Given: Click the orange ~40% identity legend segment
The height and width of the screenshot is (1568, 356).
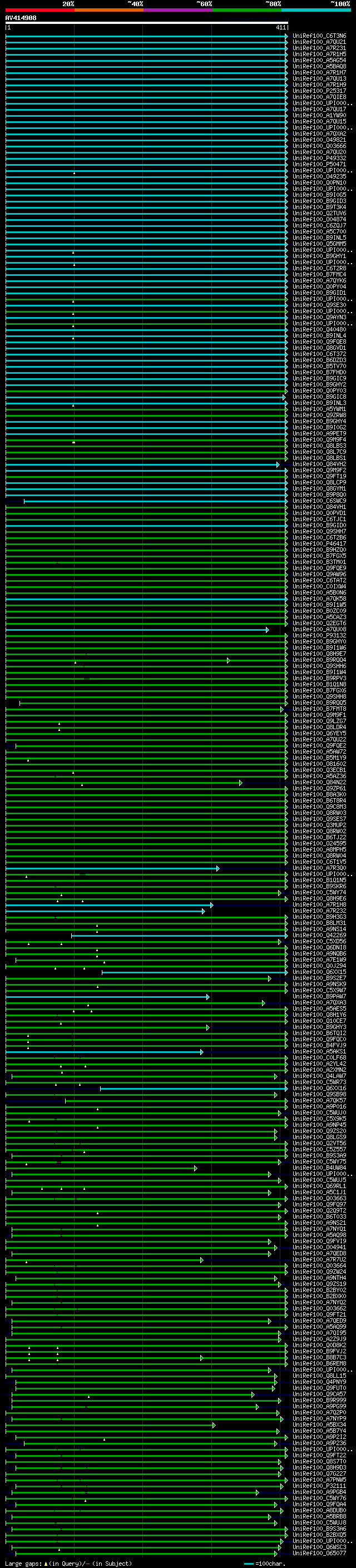Looking at the screenshot, I should click(108, 10).
